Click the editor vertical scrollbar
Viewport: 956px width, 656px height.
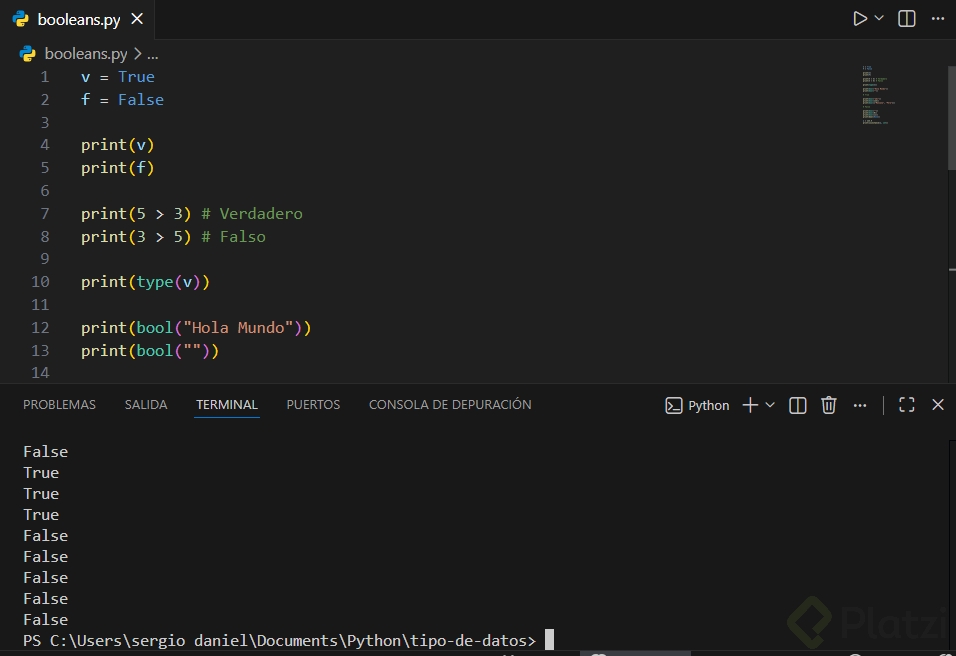click(952, 118)
